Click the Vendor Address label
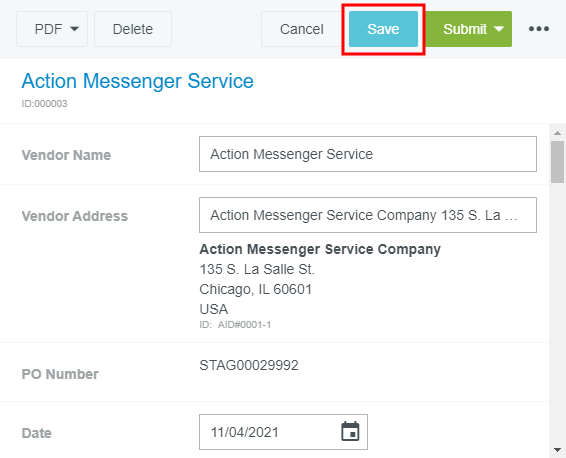This screenshot has width=566, height=458. [75, 216]
